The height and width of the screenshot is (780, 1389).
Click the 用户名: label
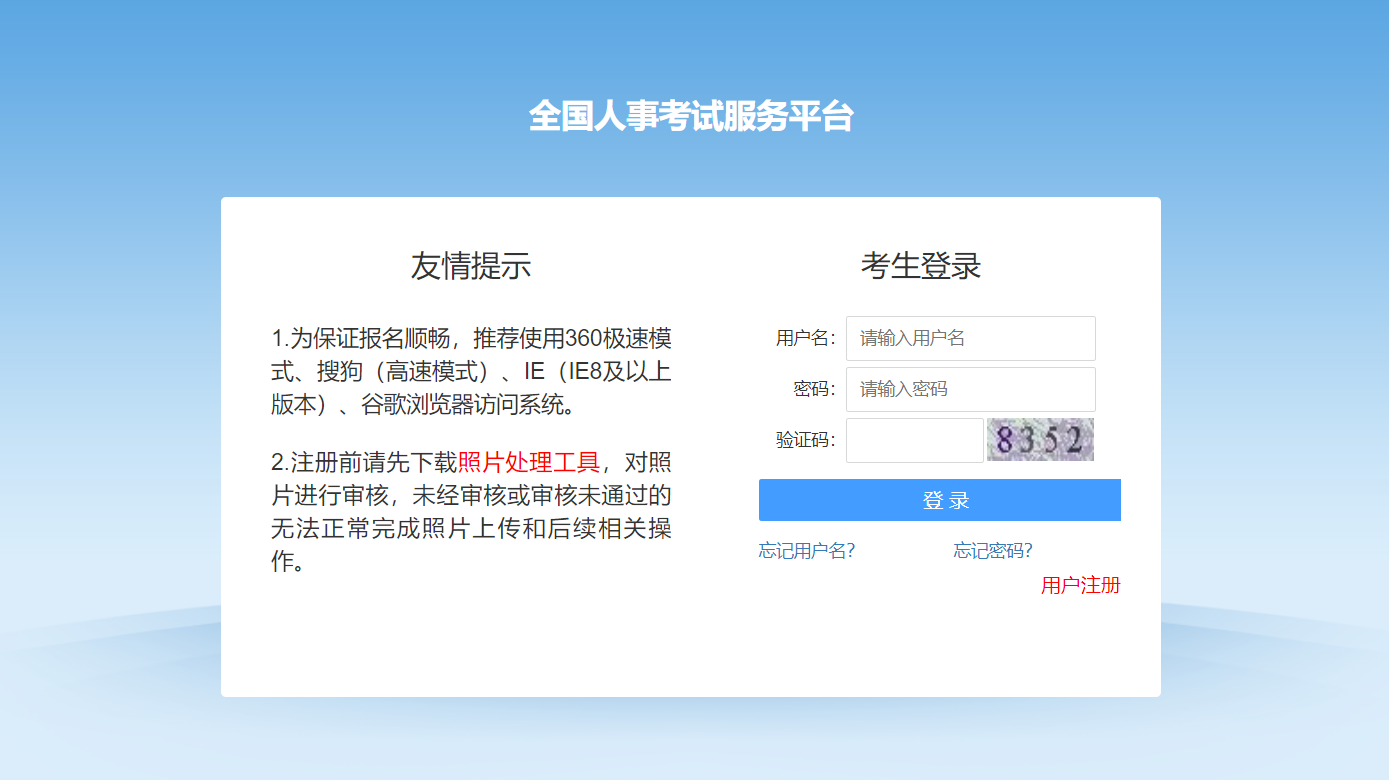pyautogui.click(x=805, y=338)
